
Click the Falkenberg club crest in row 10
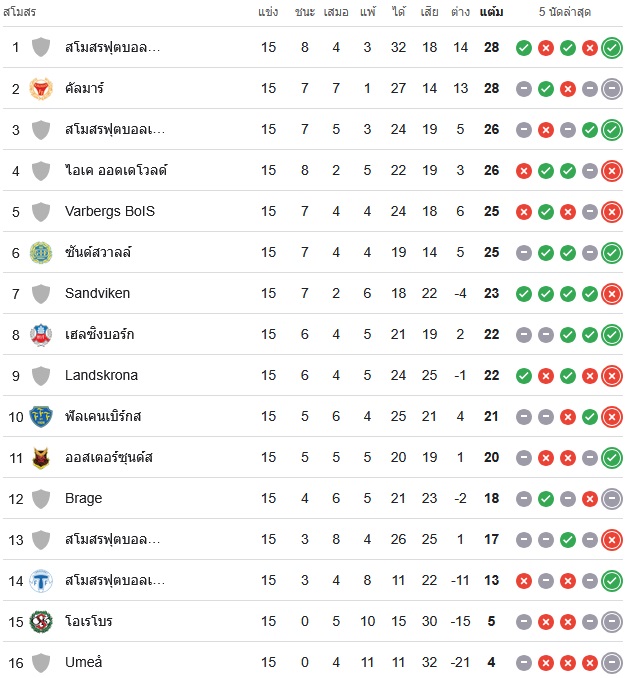pos(41,416)
